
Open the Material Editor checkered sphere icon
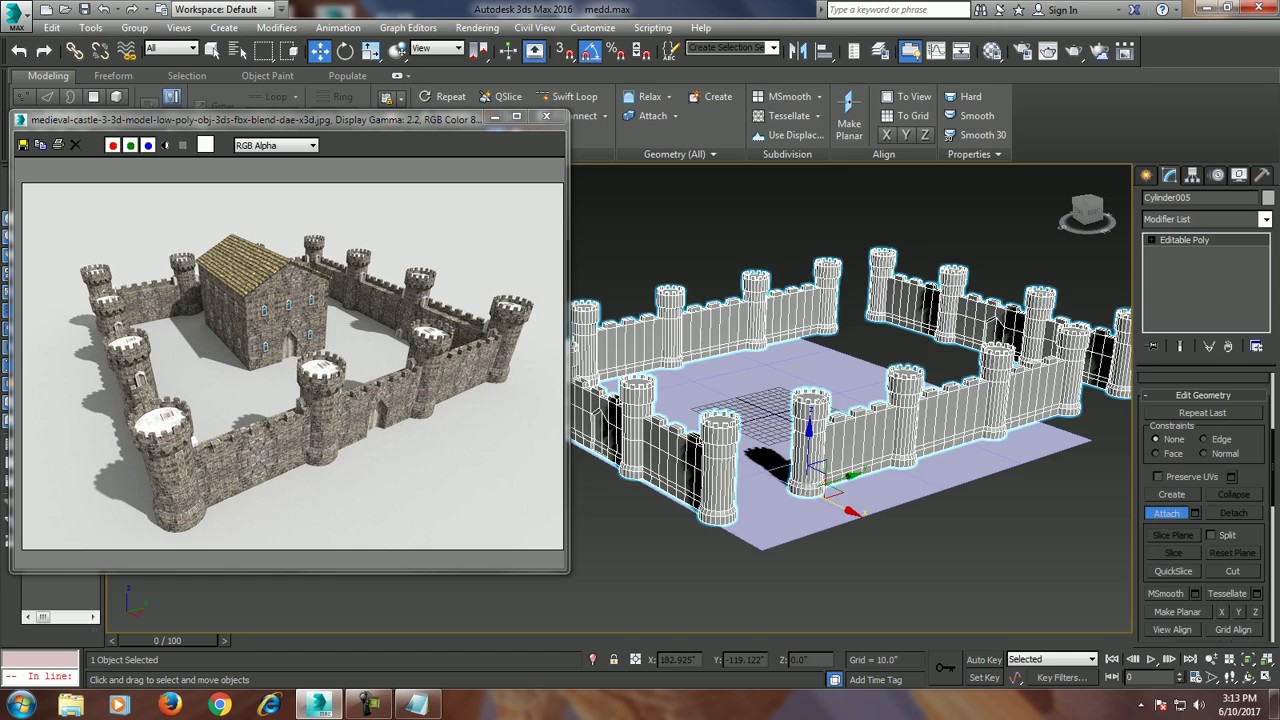[x=992, y=51]
